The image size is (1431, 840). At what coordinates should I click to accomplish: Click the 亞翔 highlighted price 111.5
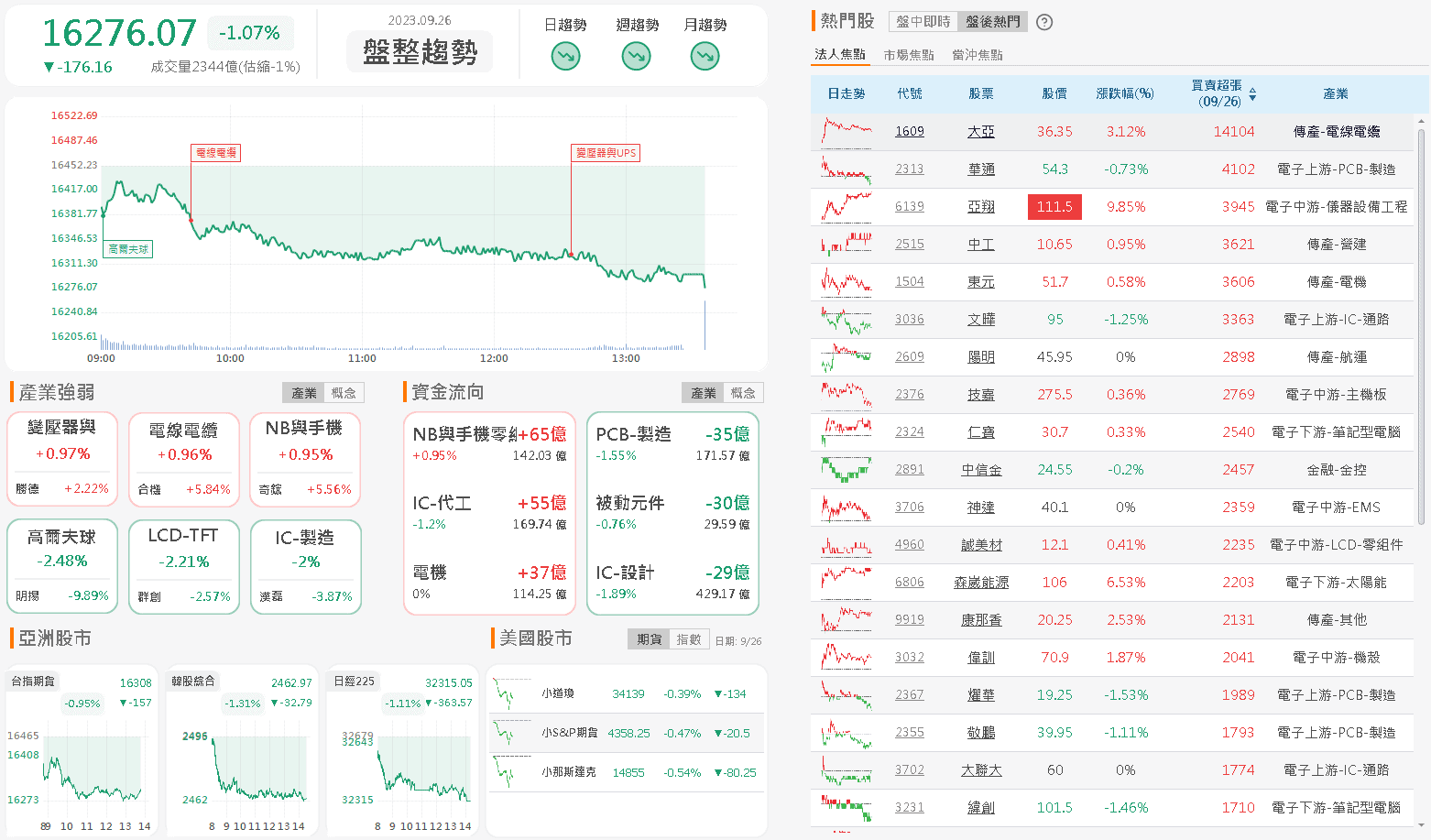[1054, 207]
